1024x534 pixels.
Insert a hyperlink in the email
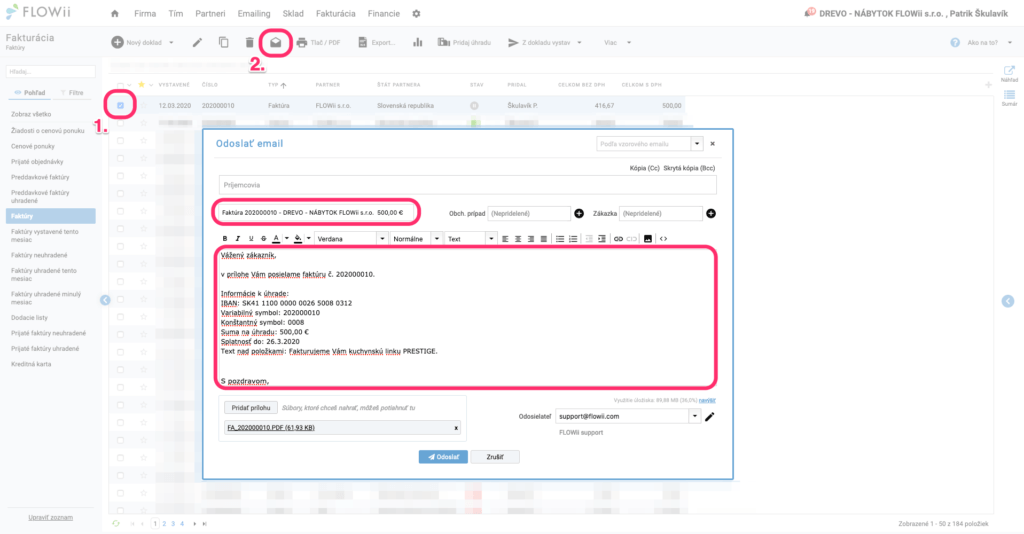click(x=618, y=239)
